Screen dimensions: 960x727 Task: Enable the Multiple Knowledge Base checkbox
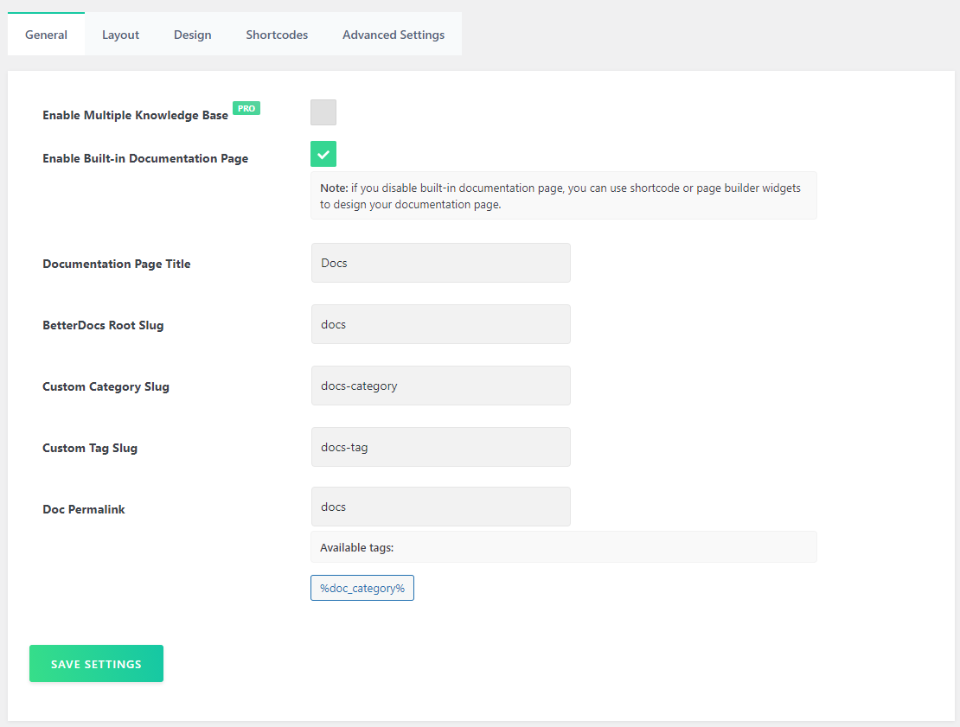(323, 113)
